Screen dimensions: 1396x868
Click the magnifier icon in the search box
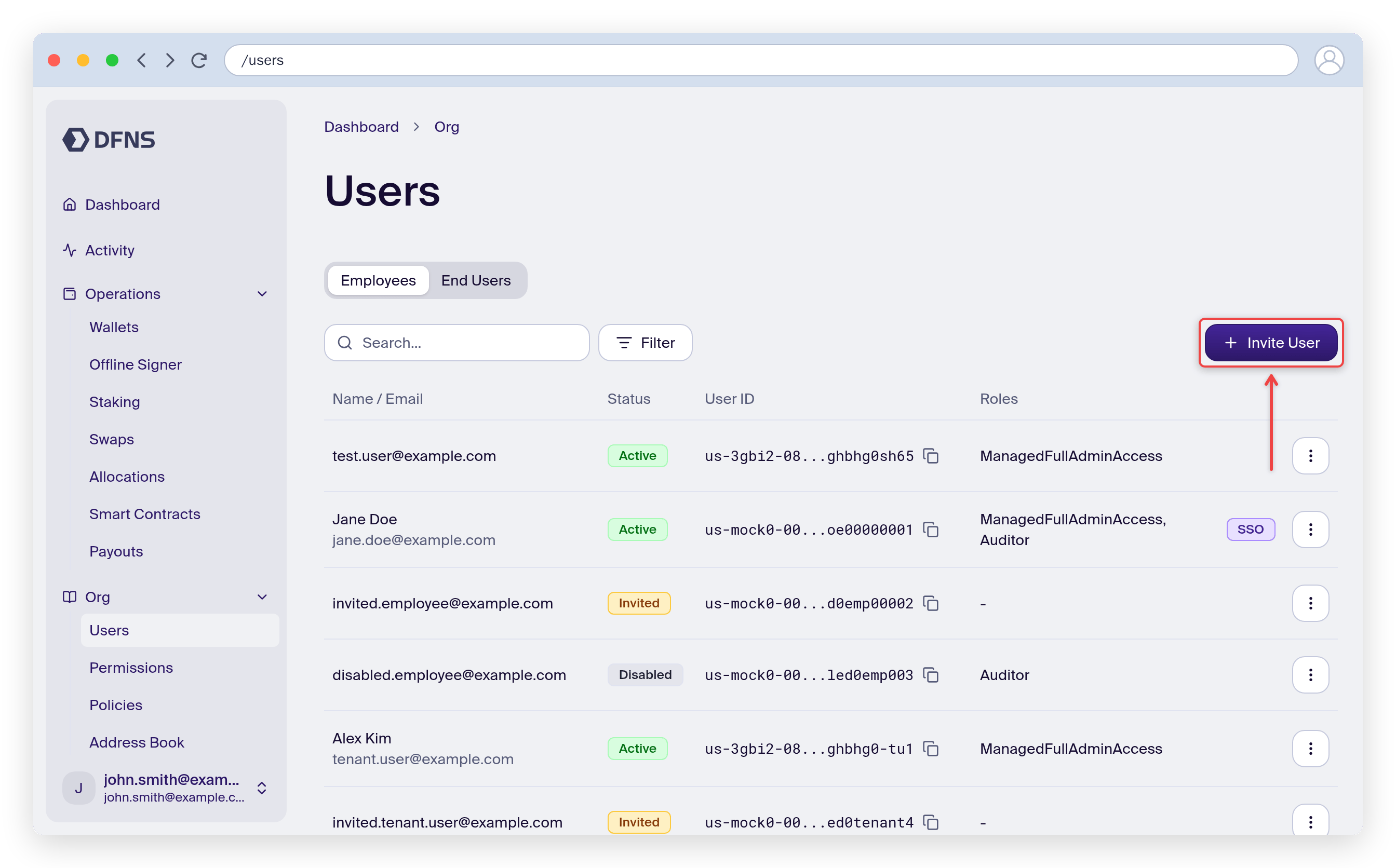(344, 343)
